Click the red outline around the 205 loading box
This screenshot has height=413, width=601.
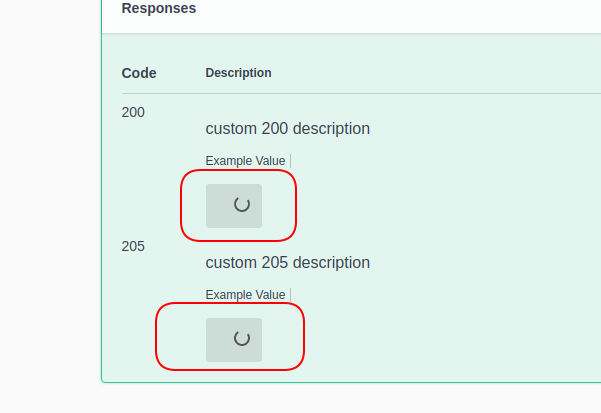230,303
